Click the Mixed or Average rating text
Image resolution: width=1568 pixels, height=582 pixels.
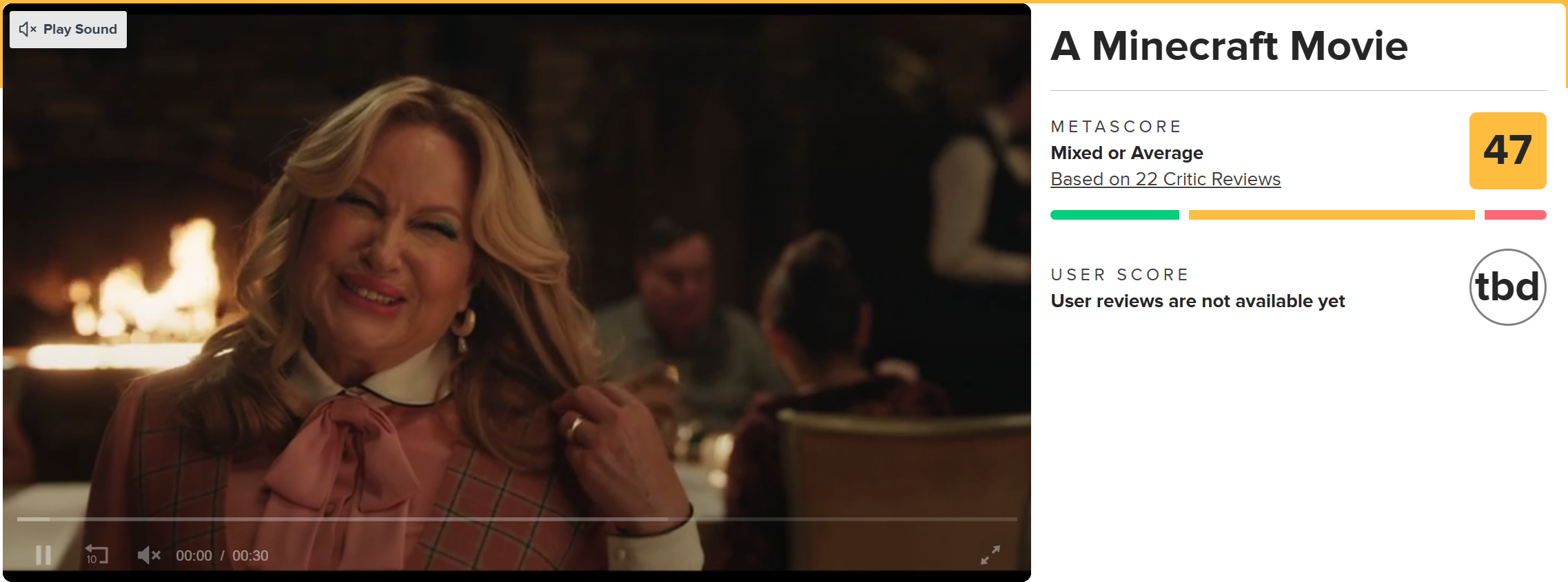click(1127, 153)
